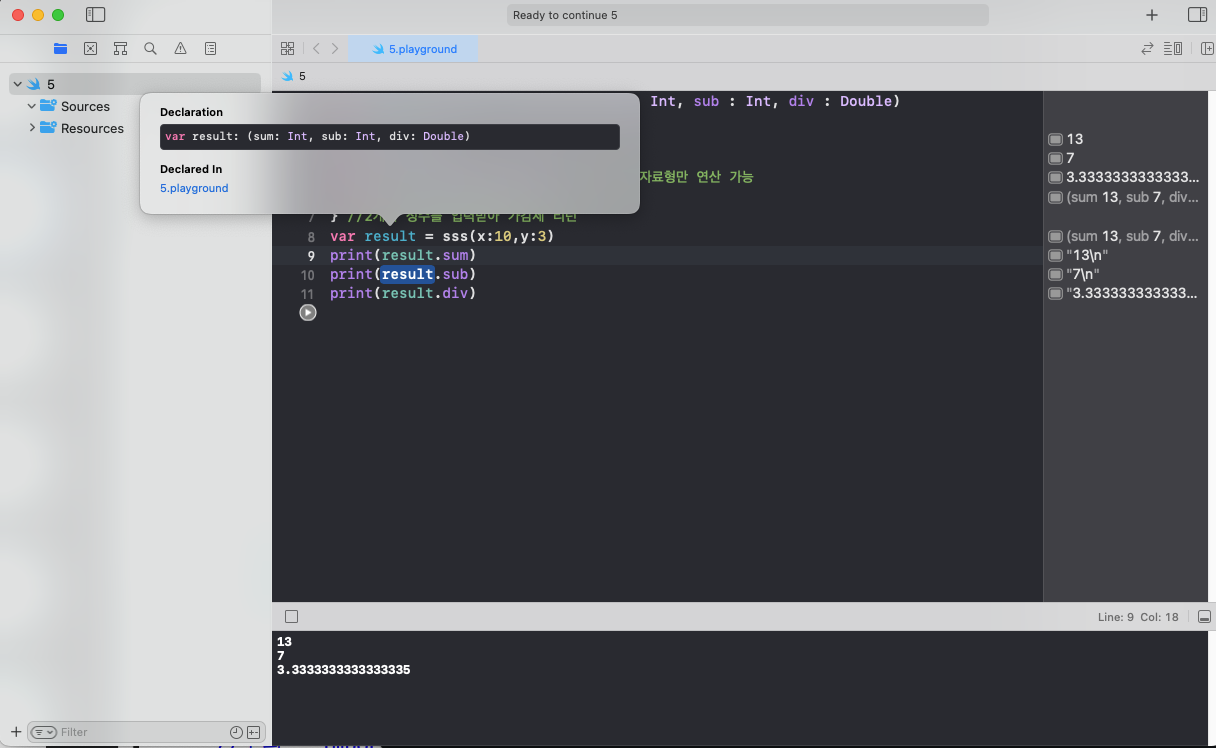Viewport: 1216px width, 748px height.
Task: Select the Sources folder in navigator
Action: (85, 106)
